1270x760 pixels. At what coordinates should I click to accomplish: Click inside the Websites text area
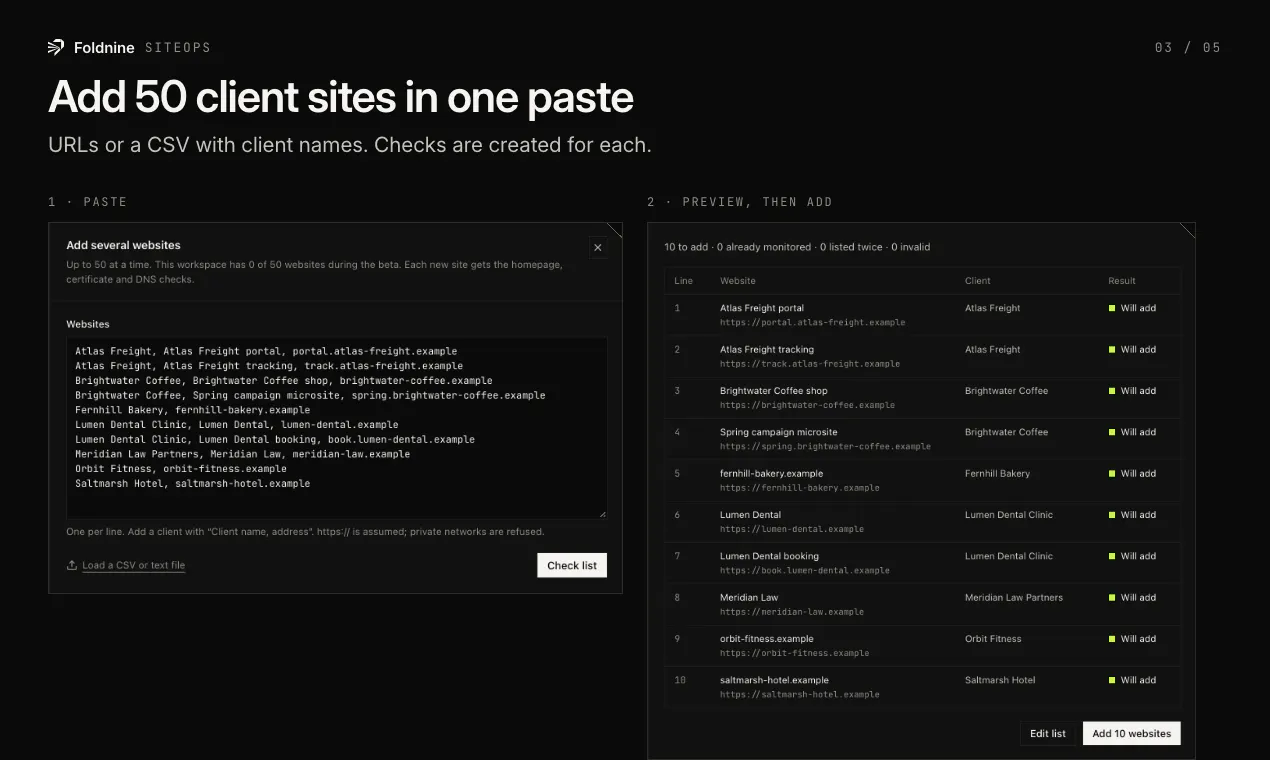(336, 428)
